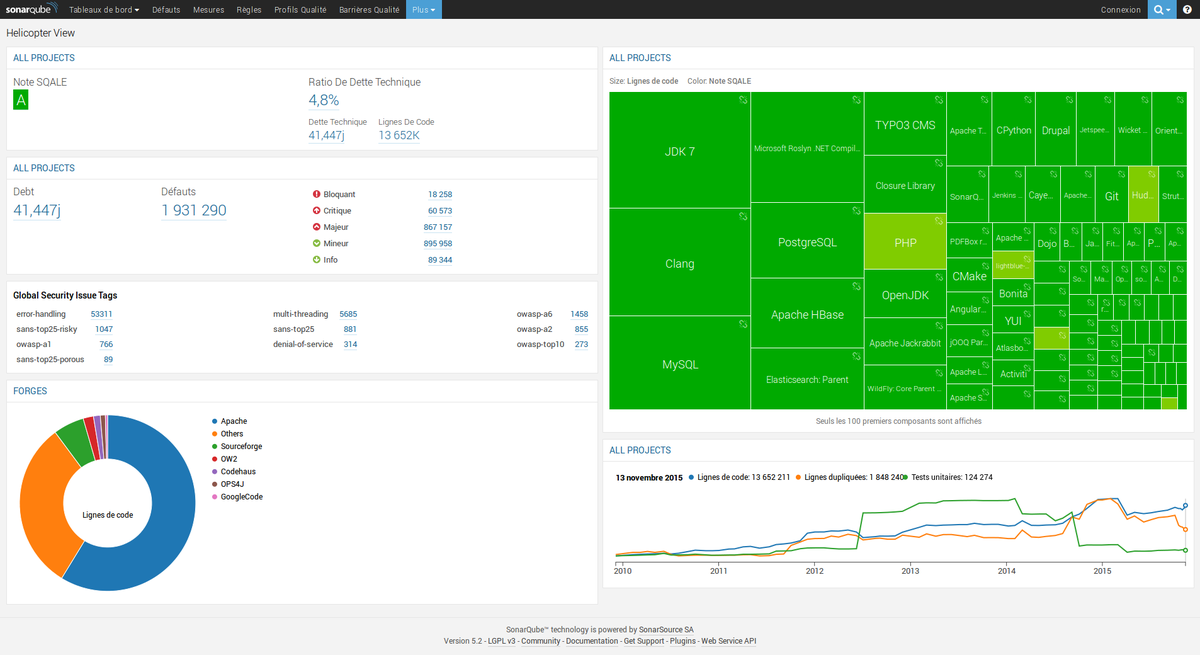
Task: Select the OW2 legend entry
Action: coord(224,459)
